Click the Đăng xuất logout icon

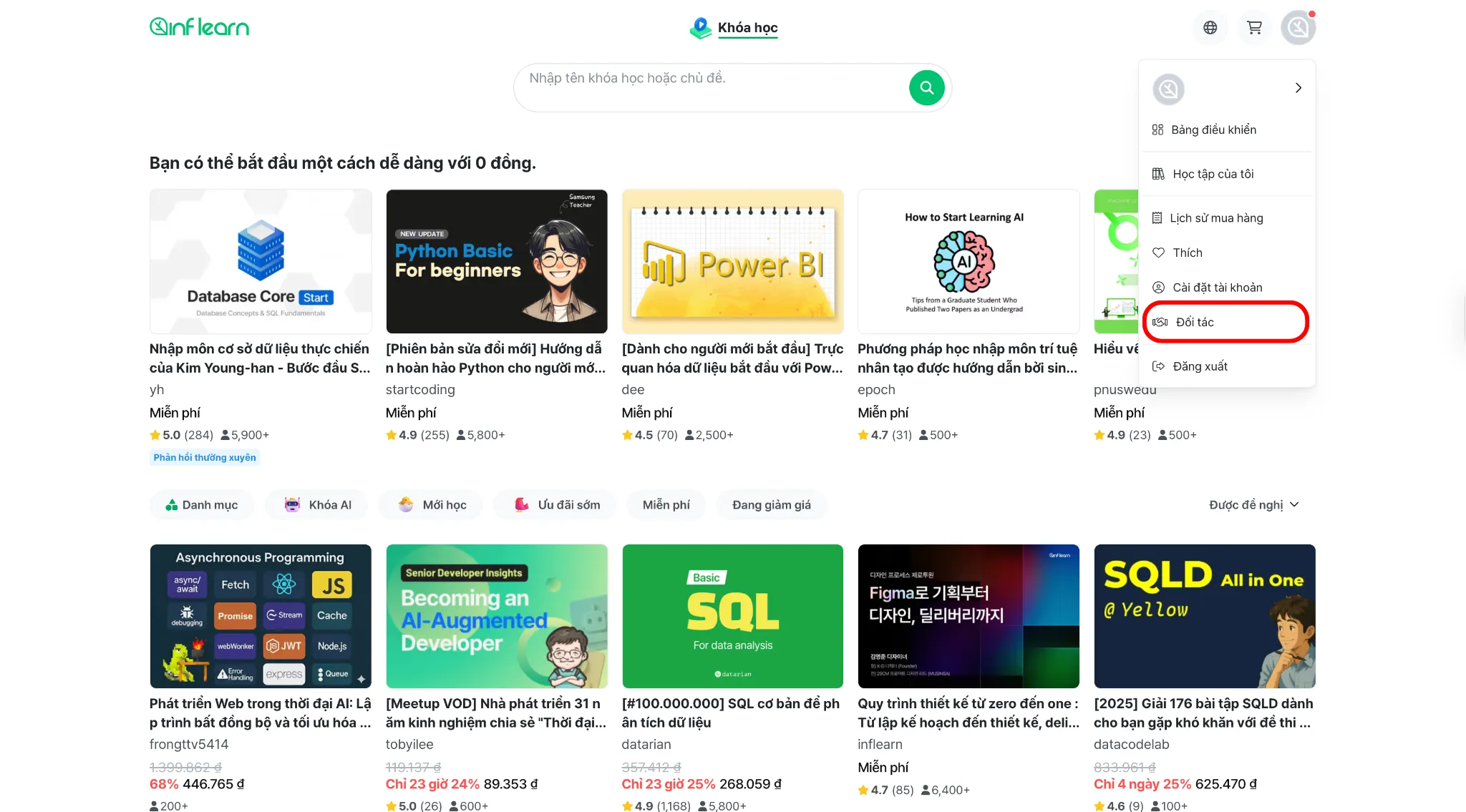pos(1158,366)
